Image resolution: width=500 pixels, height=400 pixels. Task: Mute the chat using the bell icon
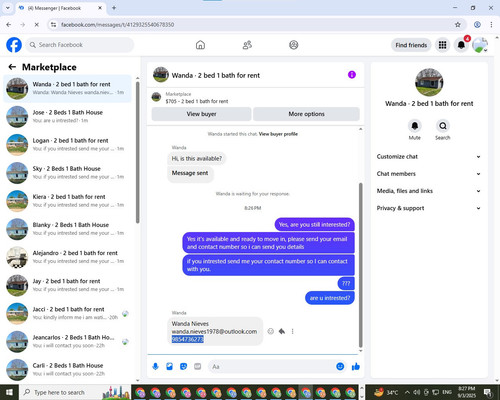[x=415, y=126]
